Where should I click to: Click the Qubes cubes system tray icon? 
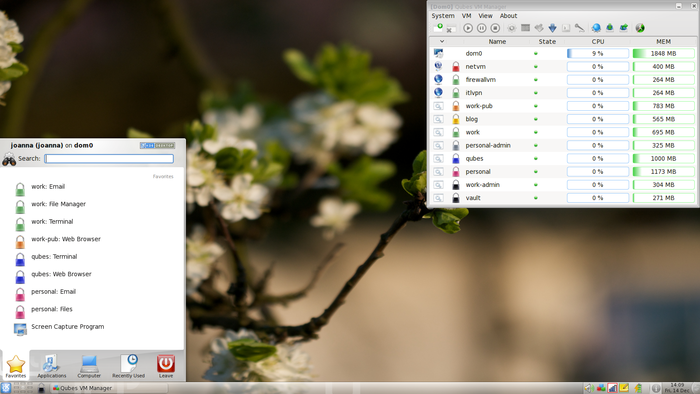tap(601, 388)
